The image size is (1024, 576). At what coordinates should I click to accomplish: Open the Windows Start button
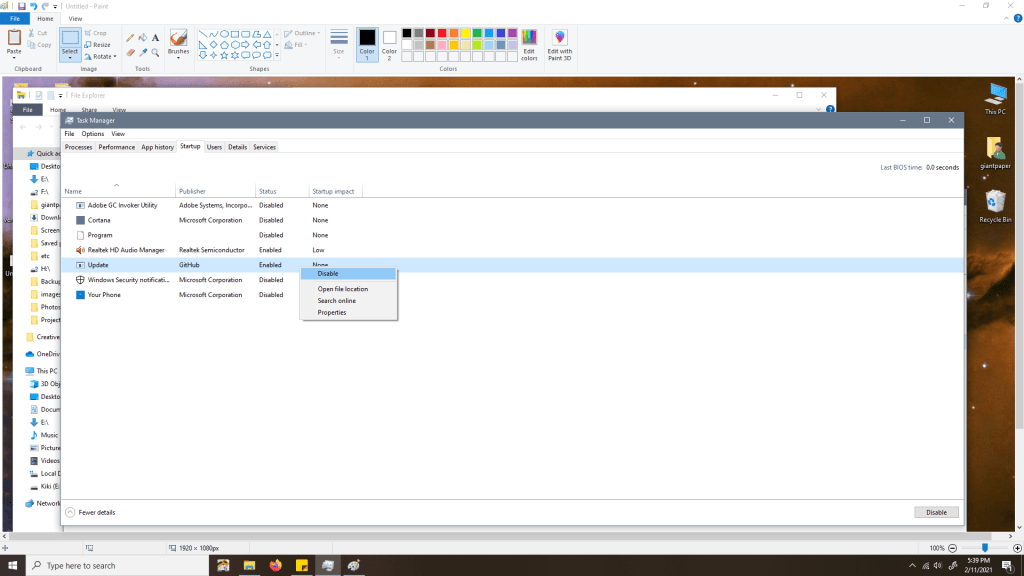[12, 566]
